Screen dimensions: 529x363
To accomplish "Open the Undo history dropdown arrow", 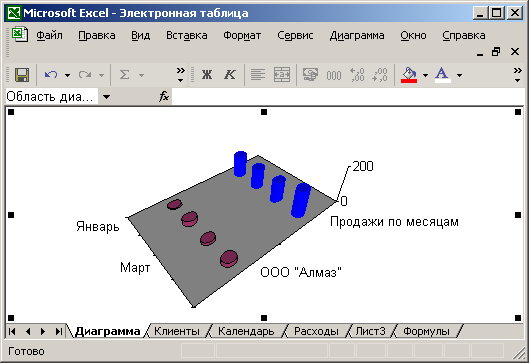I will point(67,75).
